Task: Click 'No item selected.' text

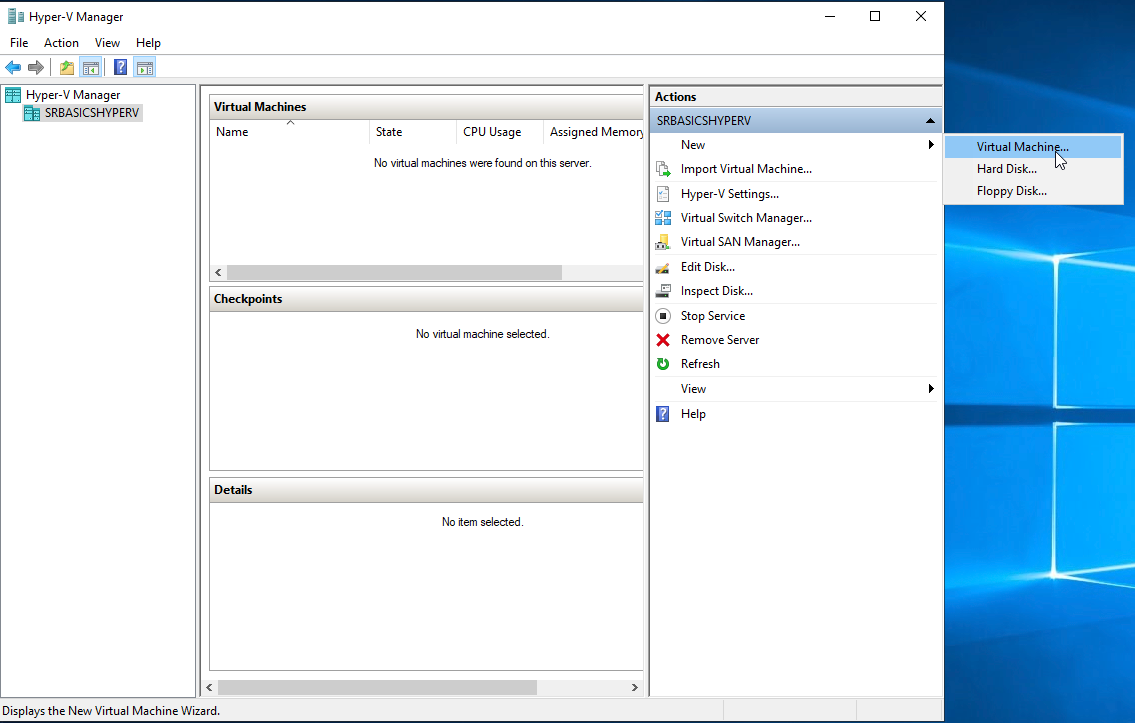Action: click(483, 523)
